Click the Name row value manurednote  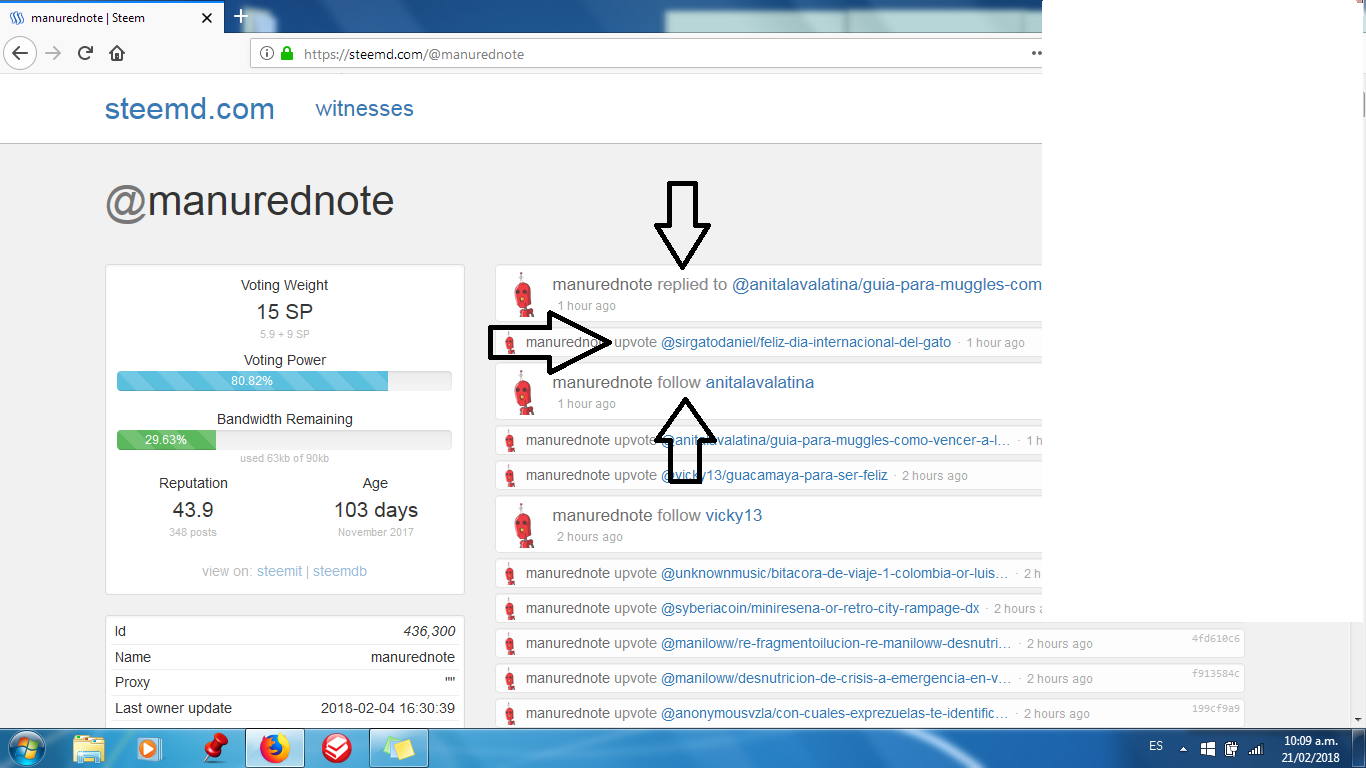[x=413, y=657]
